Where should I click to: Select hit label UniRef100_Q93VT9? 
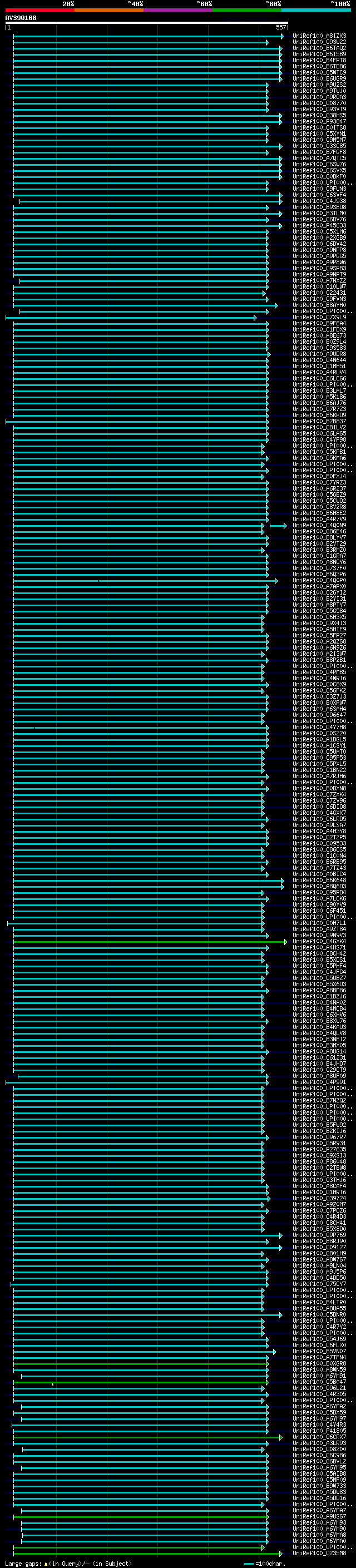point(319,110)
